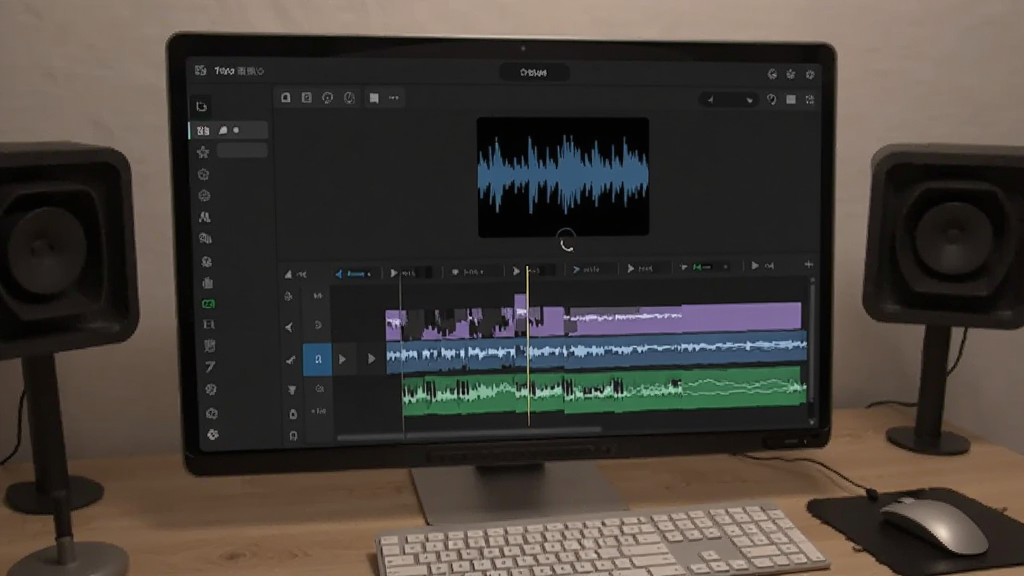Image resolution: width=1024 pixels, height=576 pixels.
Task: Toggle the green icon in the left sidebar
Action: coord(208,304)
